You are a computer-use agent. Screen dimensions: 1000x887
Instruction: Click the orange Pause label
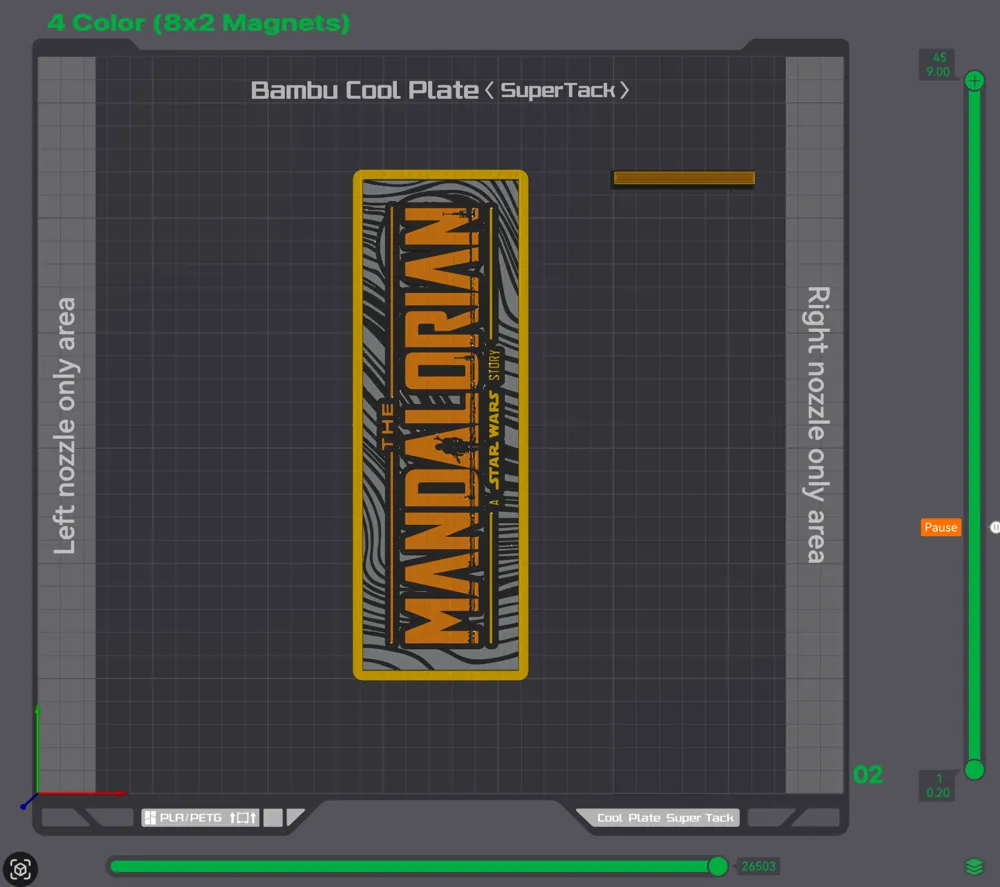(941, 527)
